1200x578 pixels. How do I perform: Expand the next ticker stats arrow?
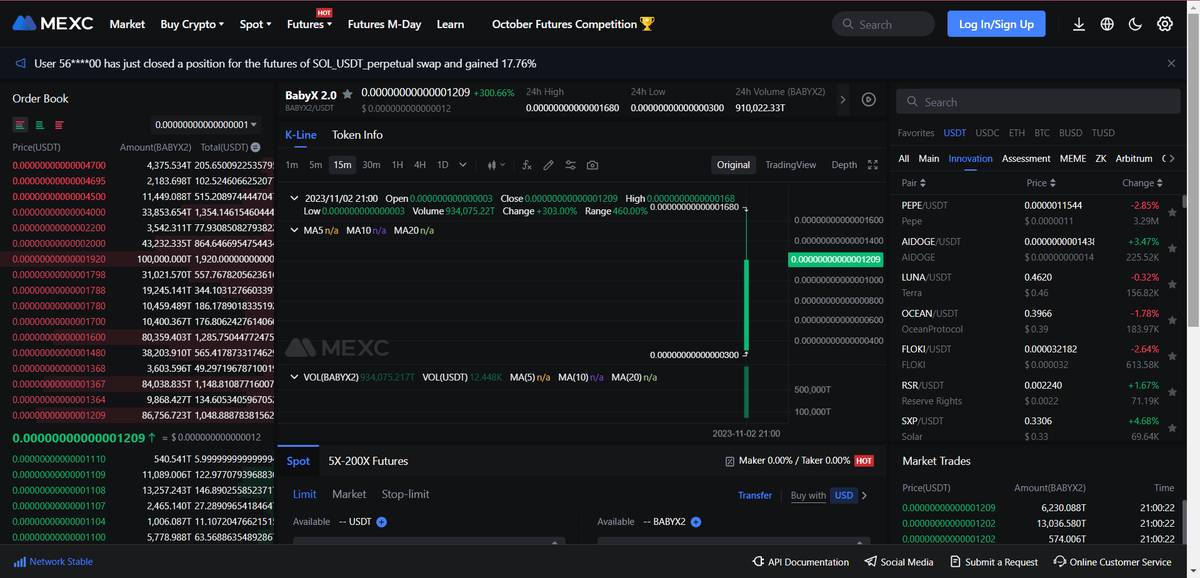coord(843,99)
